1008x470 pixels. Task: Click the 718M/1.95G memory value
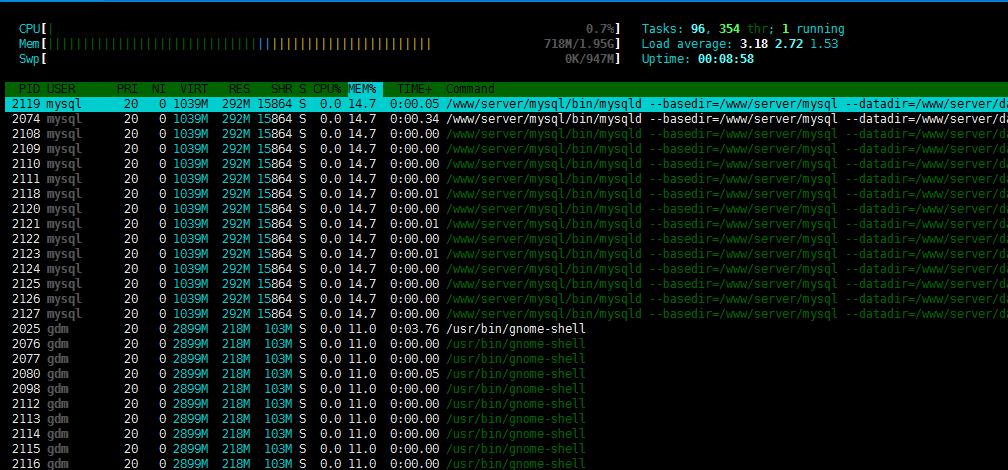(579, 44)
